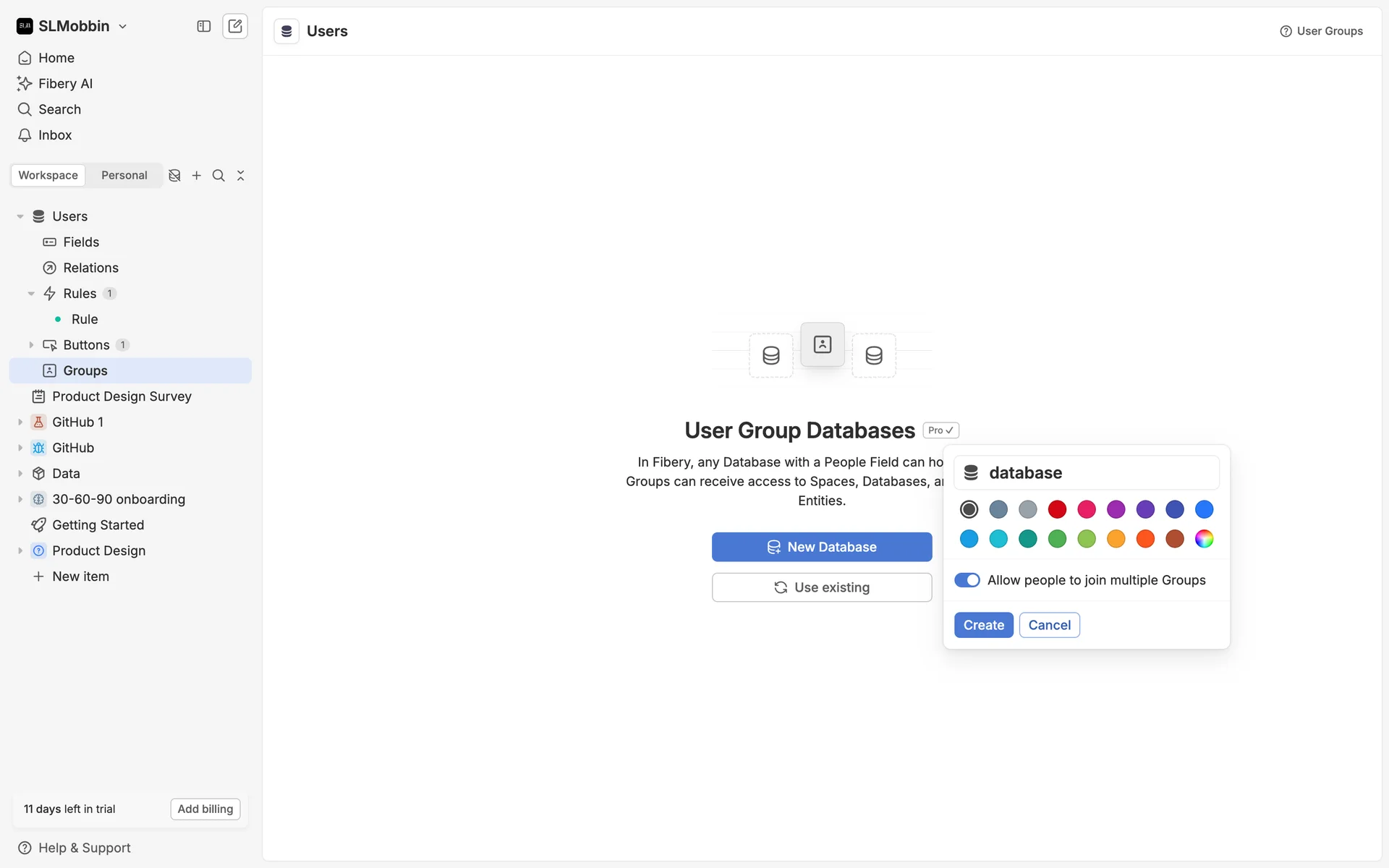Collapse the Users space tree
Viewport: 1389px width, 868px height.
[20, 216]
